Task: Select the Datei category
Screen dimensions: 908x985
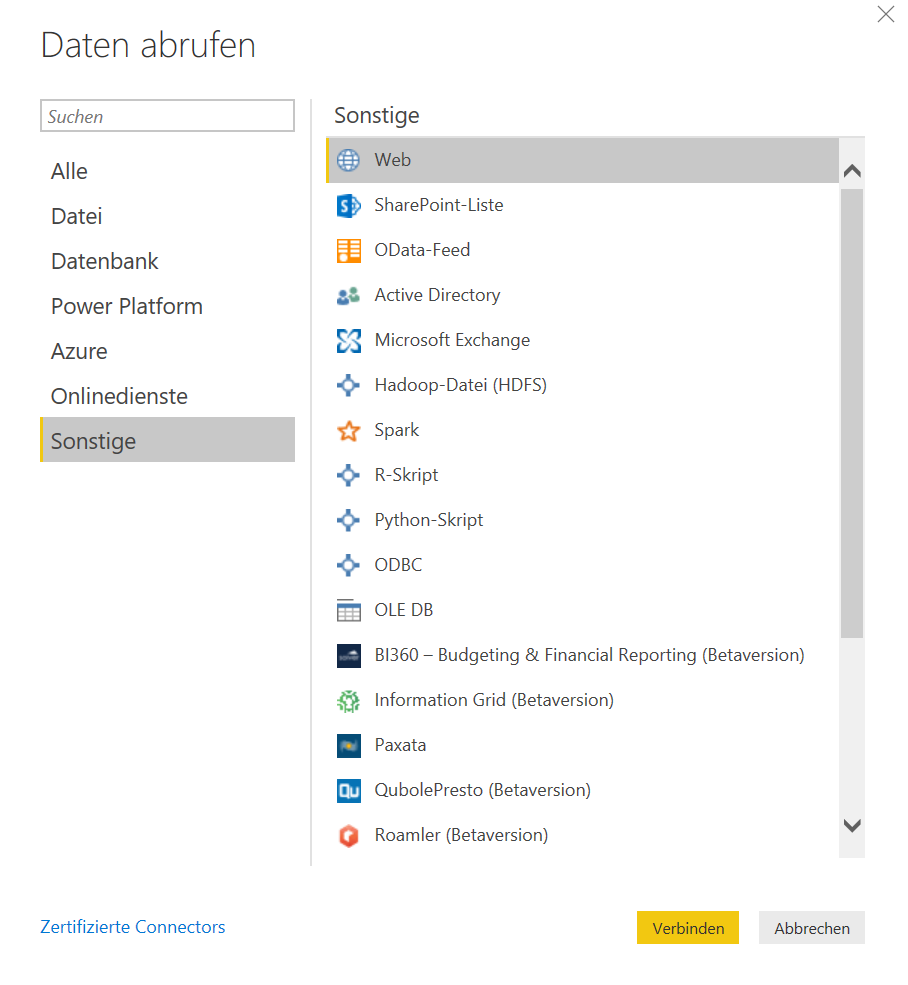Action: click(167, 217)
